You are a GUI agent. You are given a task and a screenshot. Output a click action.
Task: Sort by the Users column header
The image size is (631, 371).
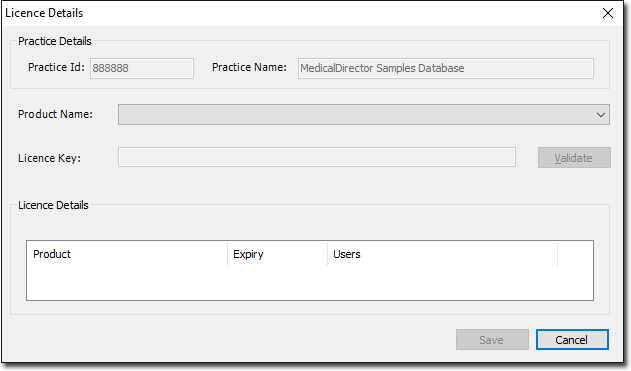pyautogui.click(x=442, y=254)
